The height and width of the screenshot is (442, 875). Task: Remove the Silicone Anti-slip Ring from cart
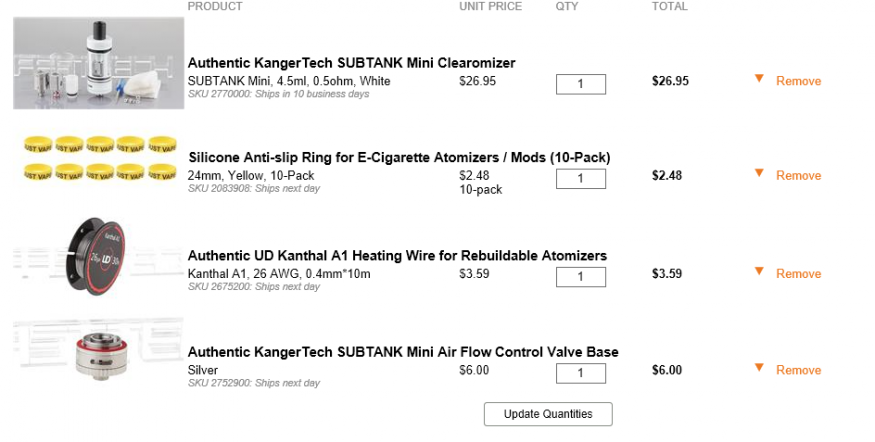coord(798,176)
